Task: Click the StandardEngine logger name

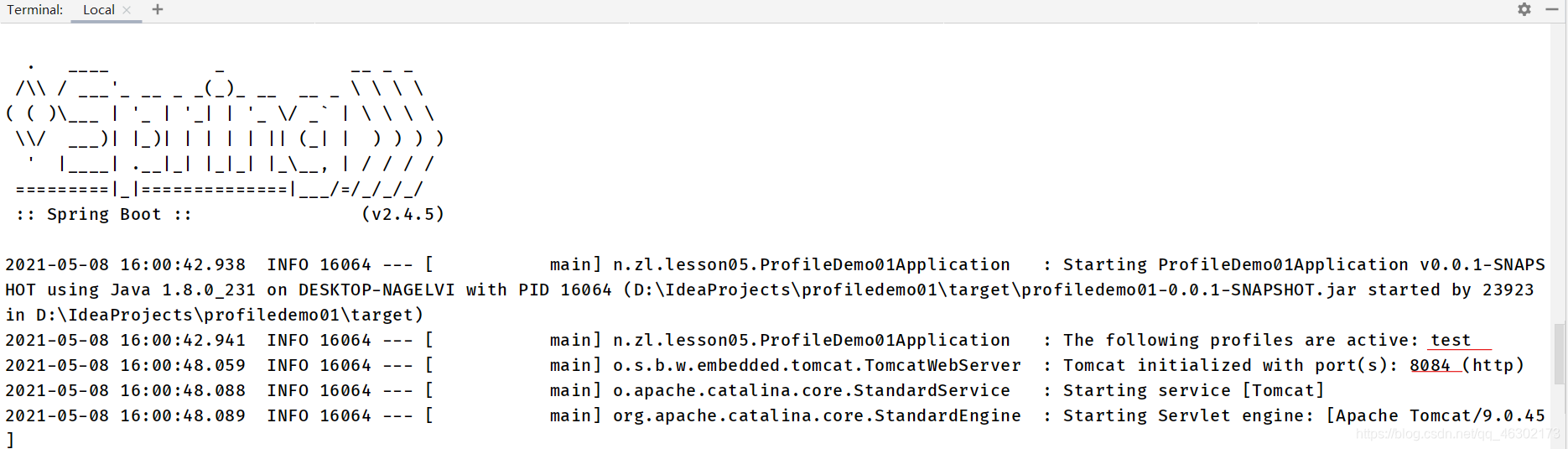Action: tap(818, 415)
